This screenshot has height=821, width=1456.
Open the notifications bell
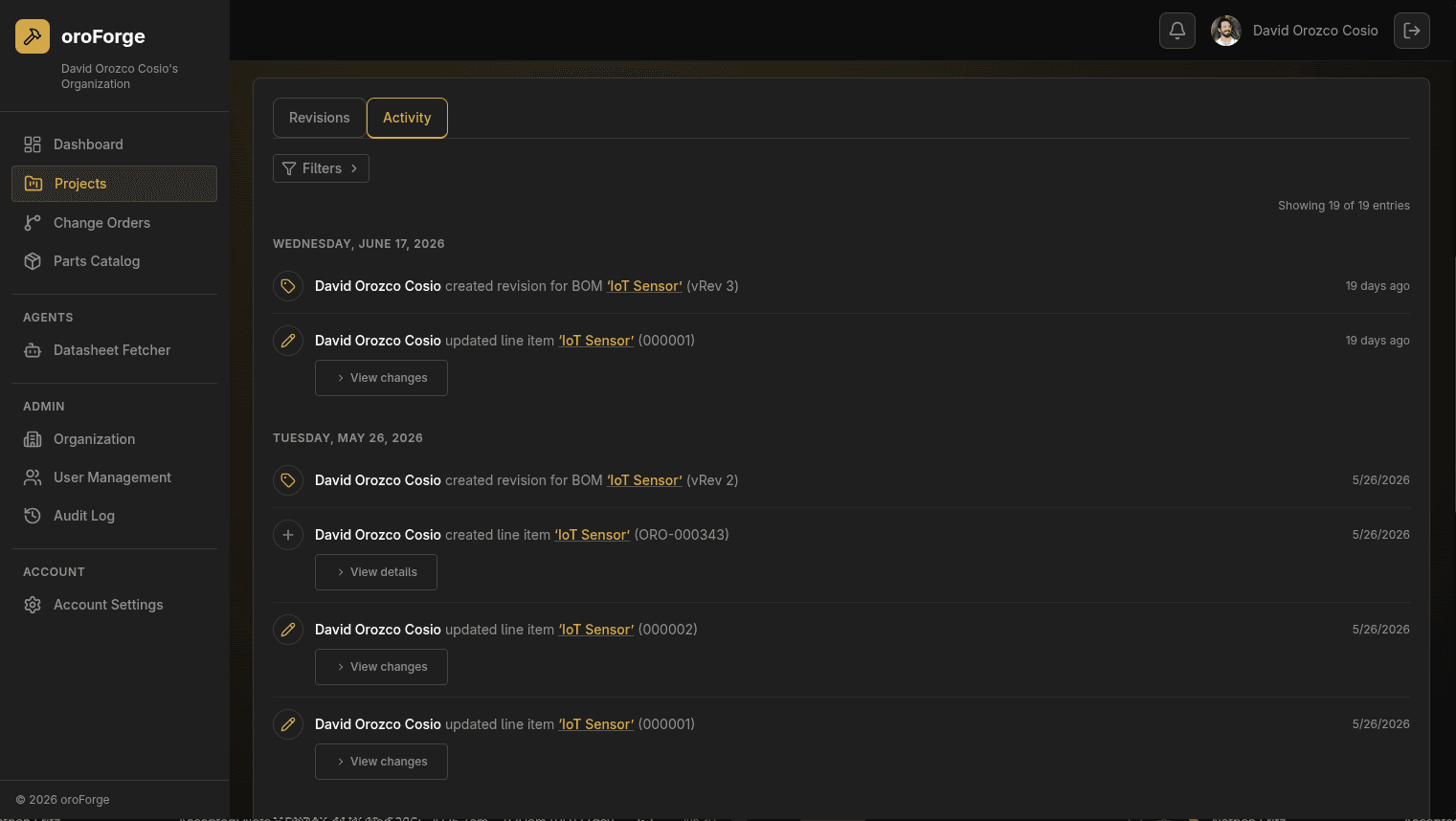pos(1177,31)
